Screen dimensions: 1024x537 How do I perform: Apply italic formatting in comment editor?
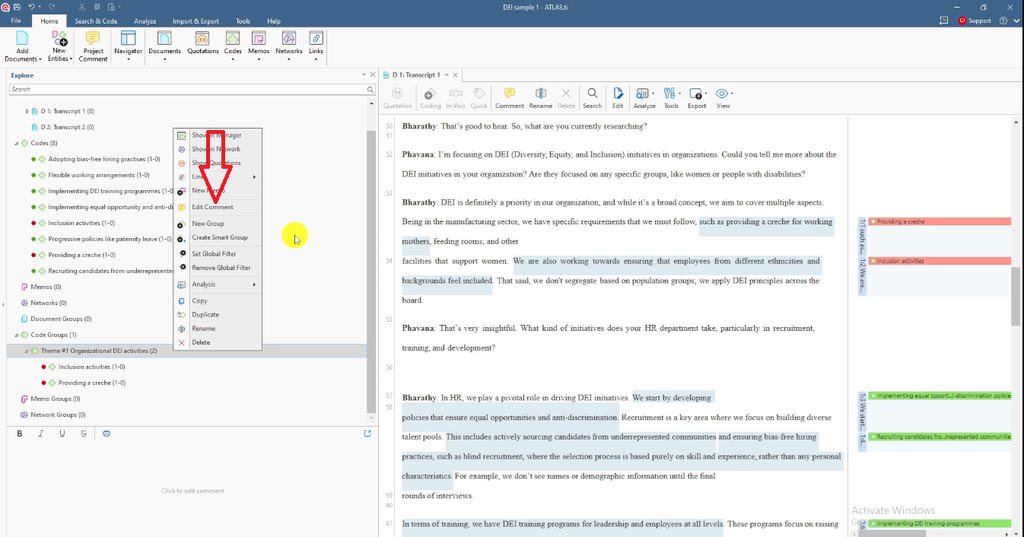(40, 433)
